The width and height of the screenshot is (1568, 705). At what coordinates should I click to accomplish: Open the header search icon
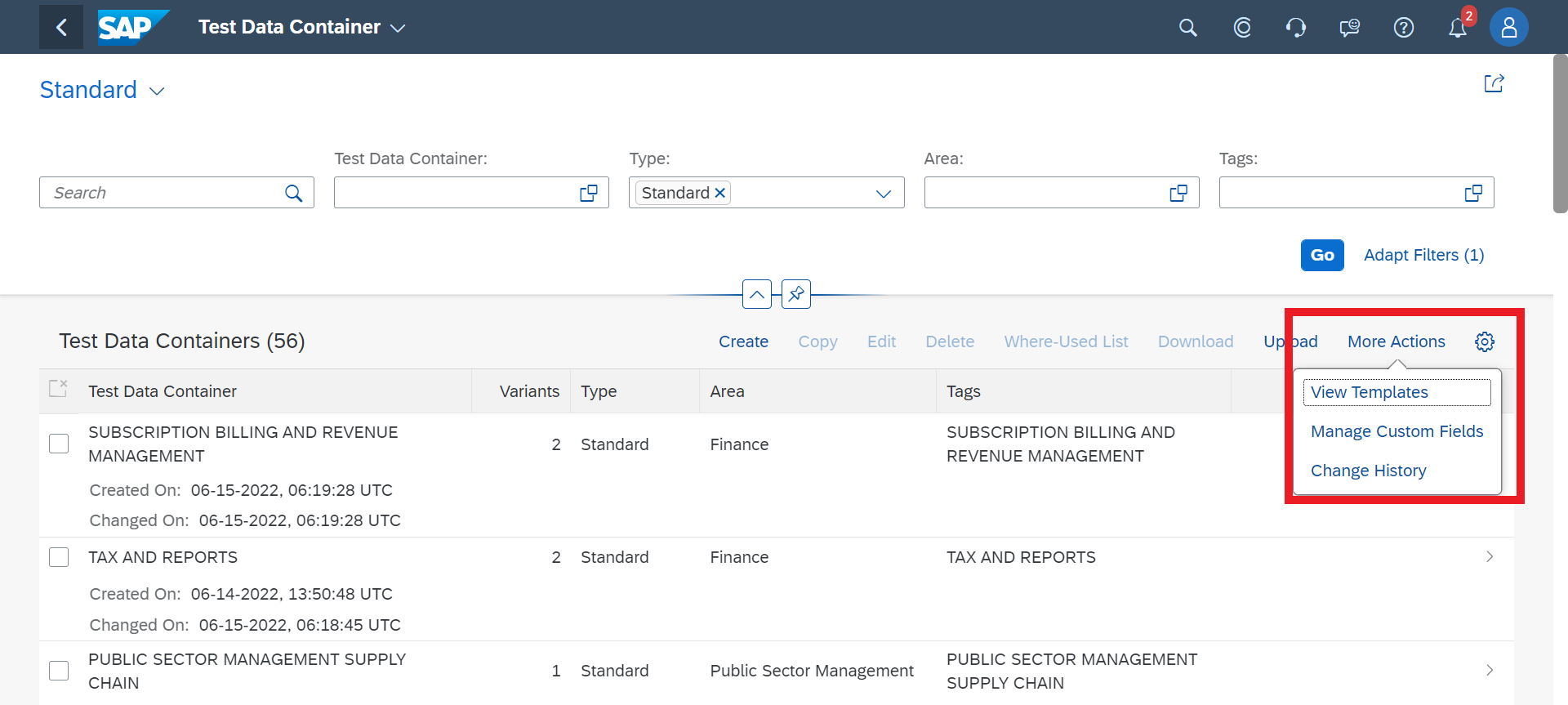pyautogui.click(x=1188, y=28)
